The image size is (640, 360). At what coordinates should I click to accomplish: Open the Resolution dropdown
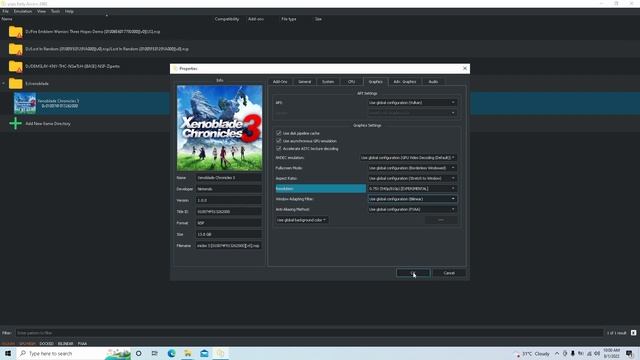coord(412,189)
